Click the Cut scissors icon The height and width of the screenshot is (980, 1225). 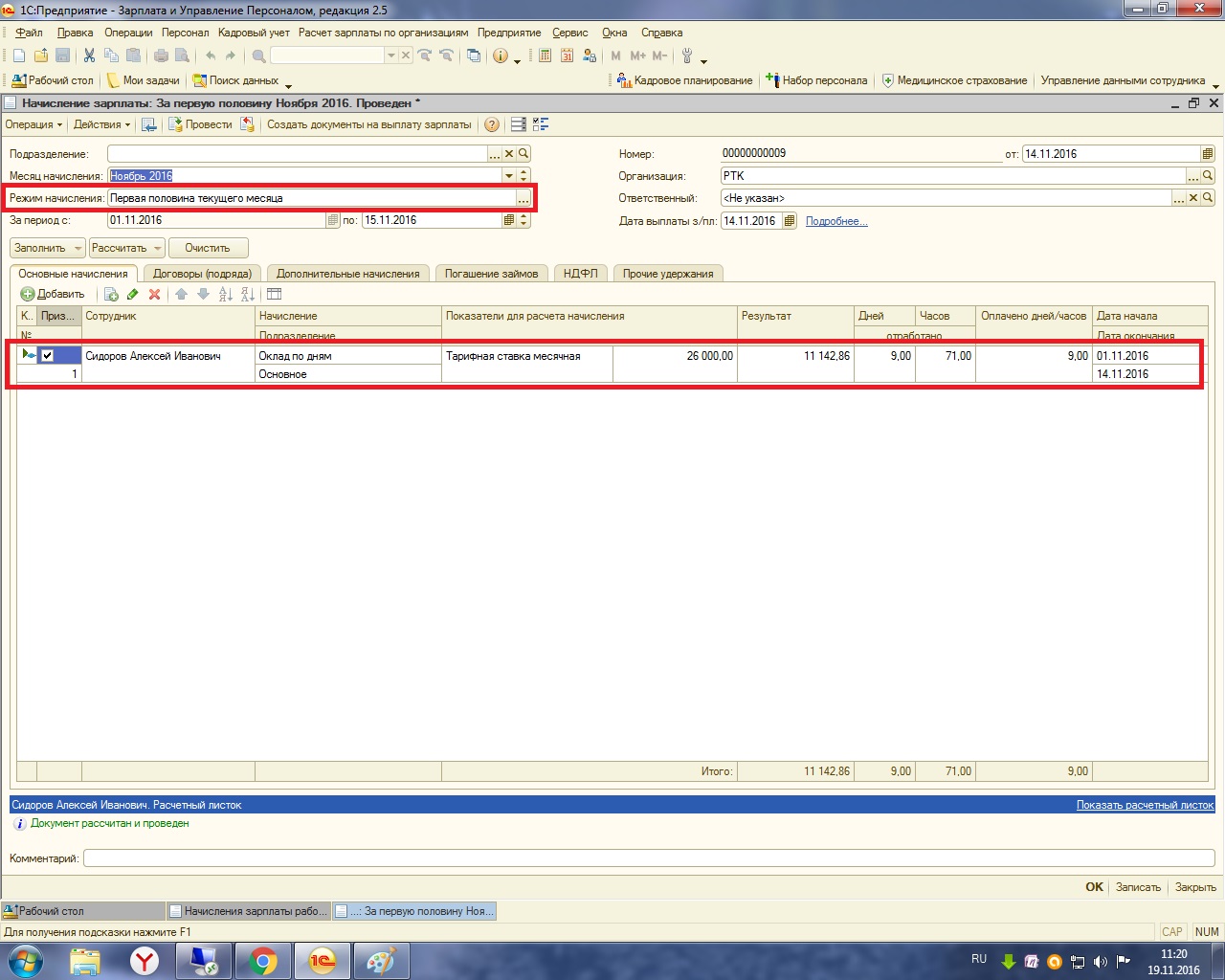[89, 56]
